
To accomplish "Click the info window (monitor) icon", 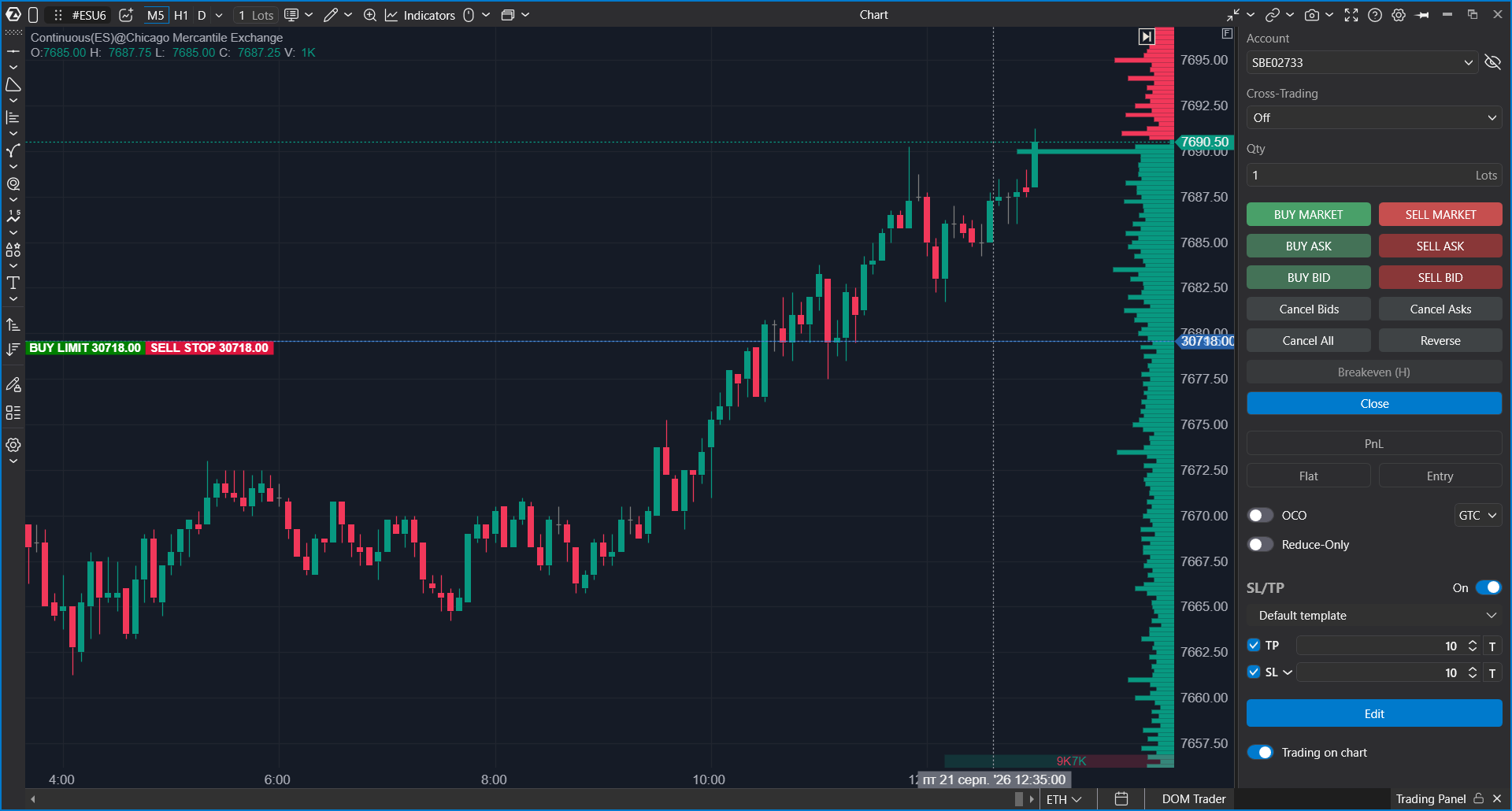I will 291,15.
